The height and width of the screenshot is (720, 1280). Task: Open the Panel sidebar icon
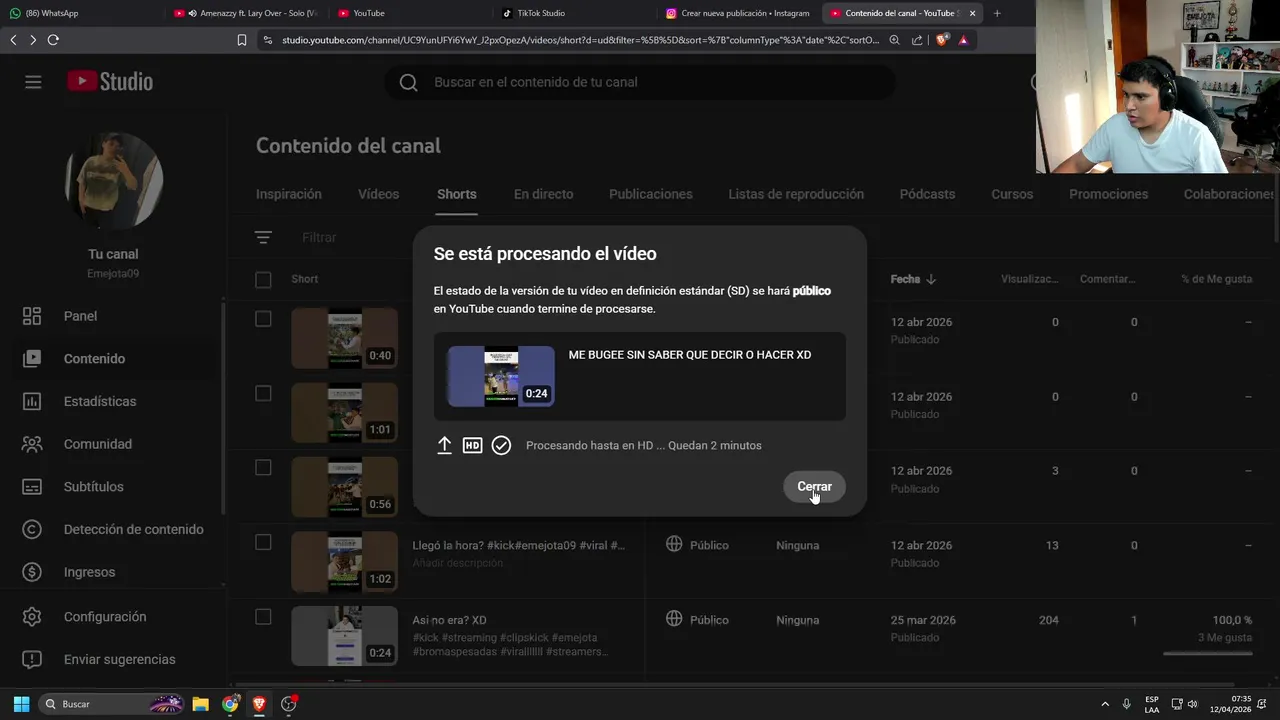tap(32, 316)
